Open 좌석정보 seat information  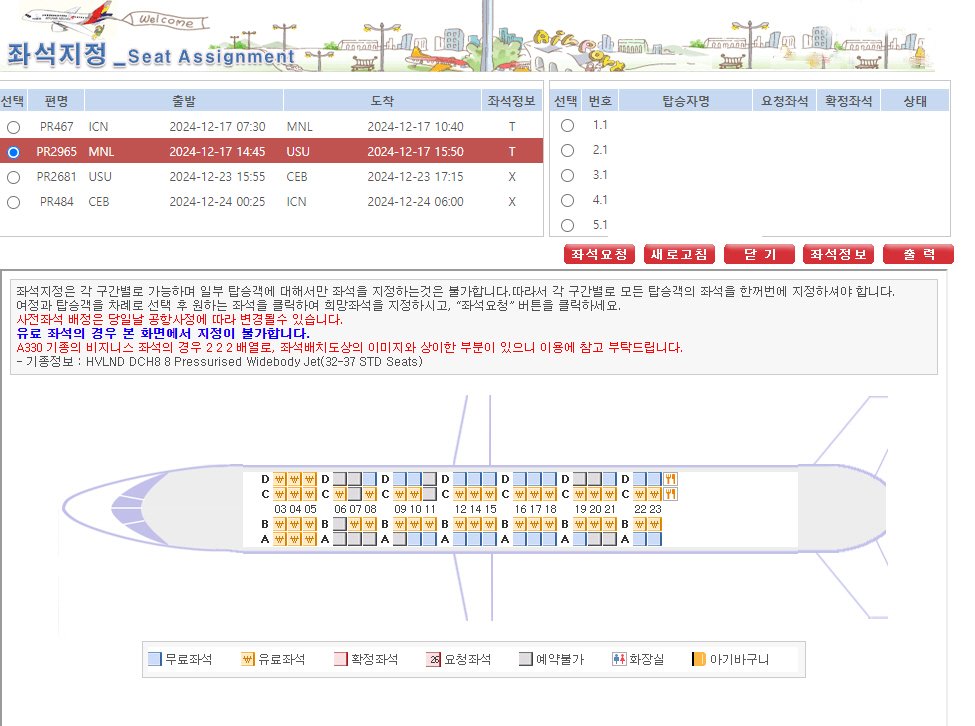pos(838,255)
